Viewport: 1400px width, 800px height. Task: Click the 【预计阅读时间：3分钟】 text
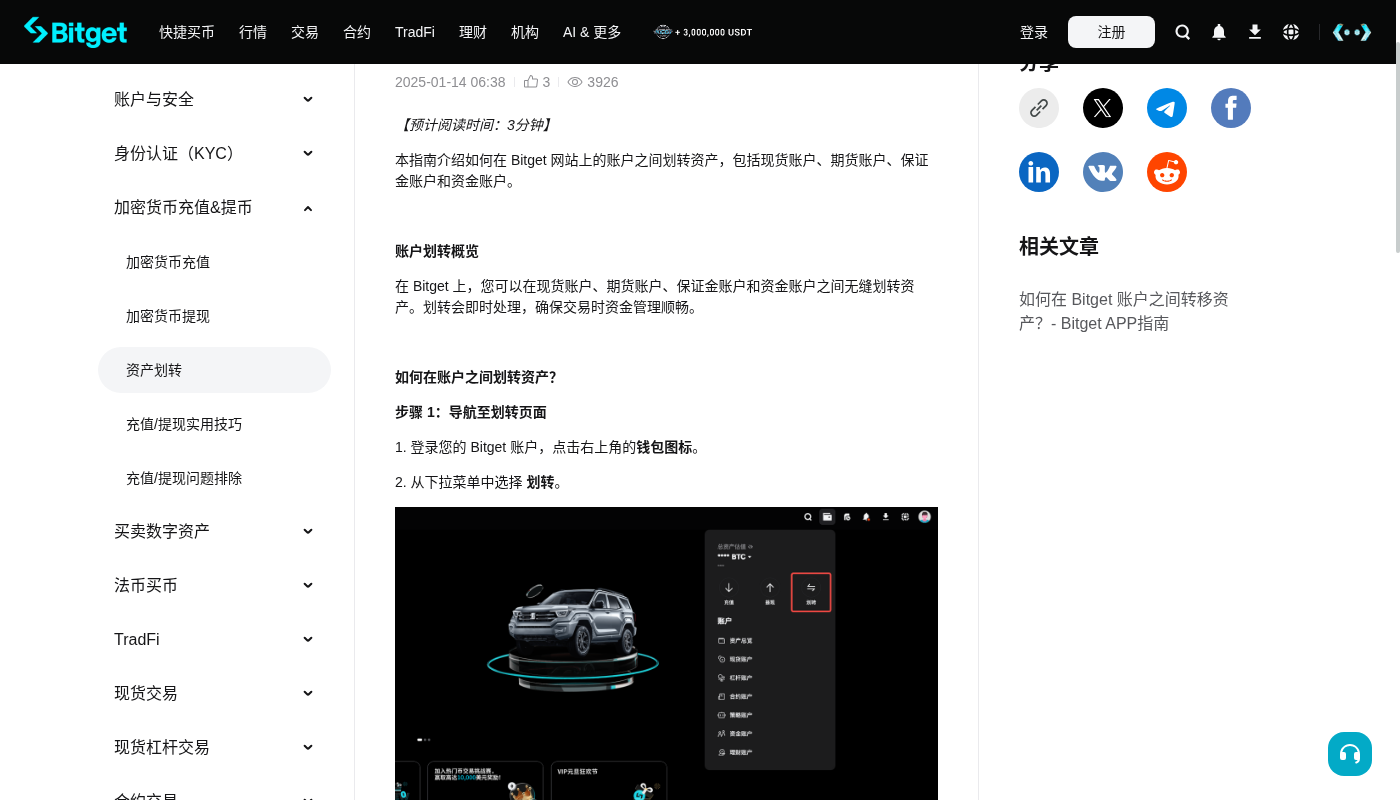[x=475, y=125]
